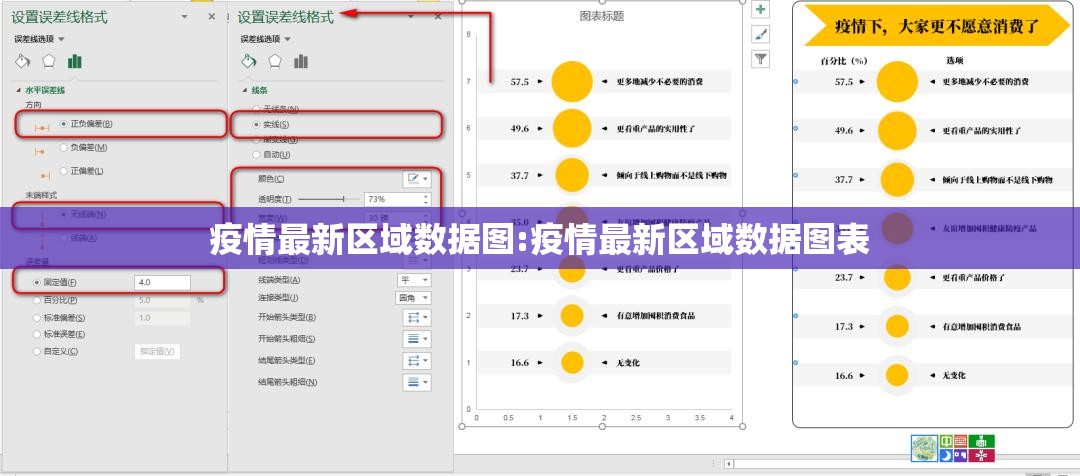
Task: Open the 颜色 line color dropdown
Action: tap(416, 179)
